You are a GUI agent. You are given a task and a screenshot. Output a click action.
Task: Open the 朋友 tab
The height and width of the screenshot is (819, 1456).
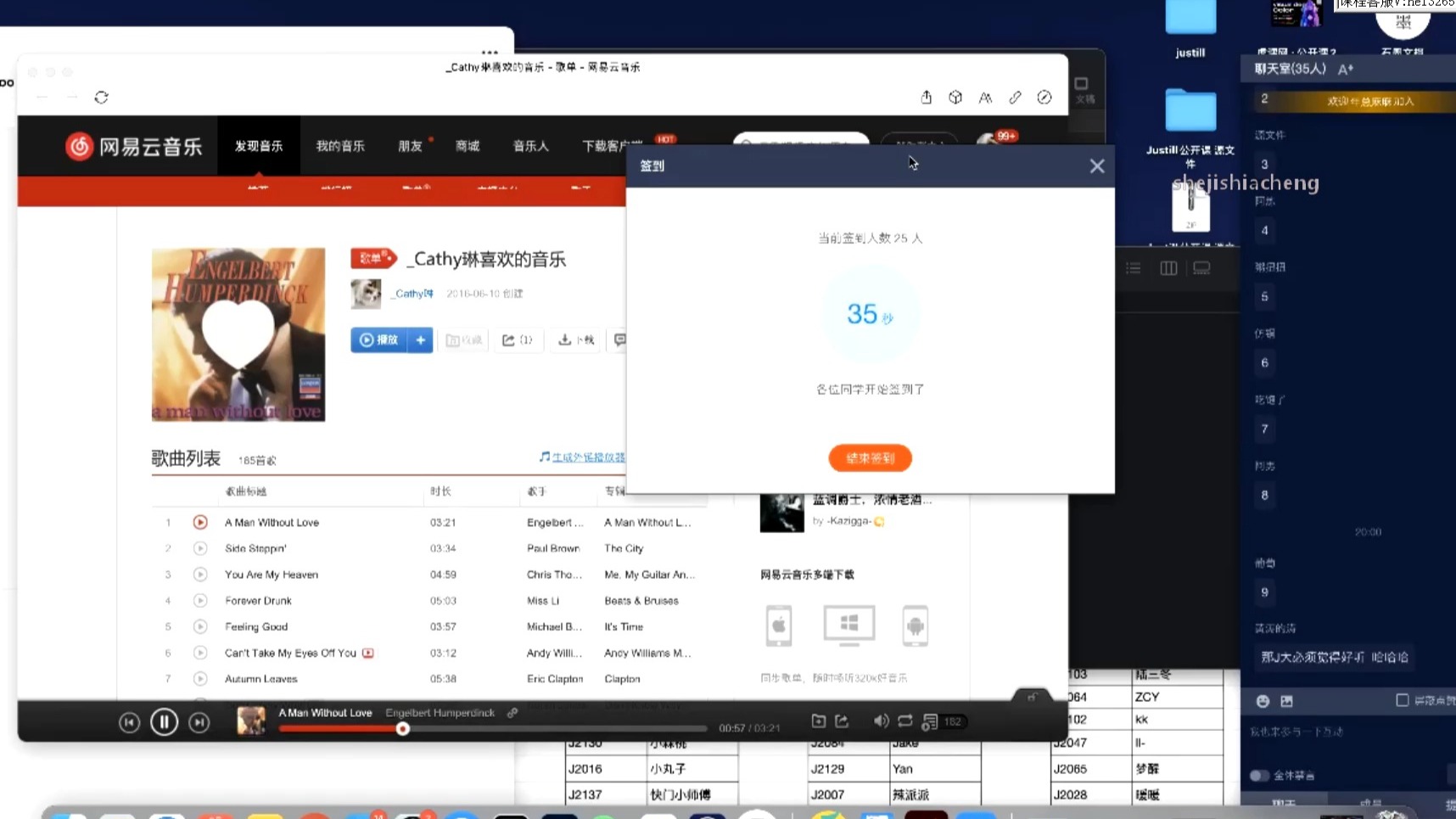(411, 146)
